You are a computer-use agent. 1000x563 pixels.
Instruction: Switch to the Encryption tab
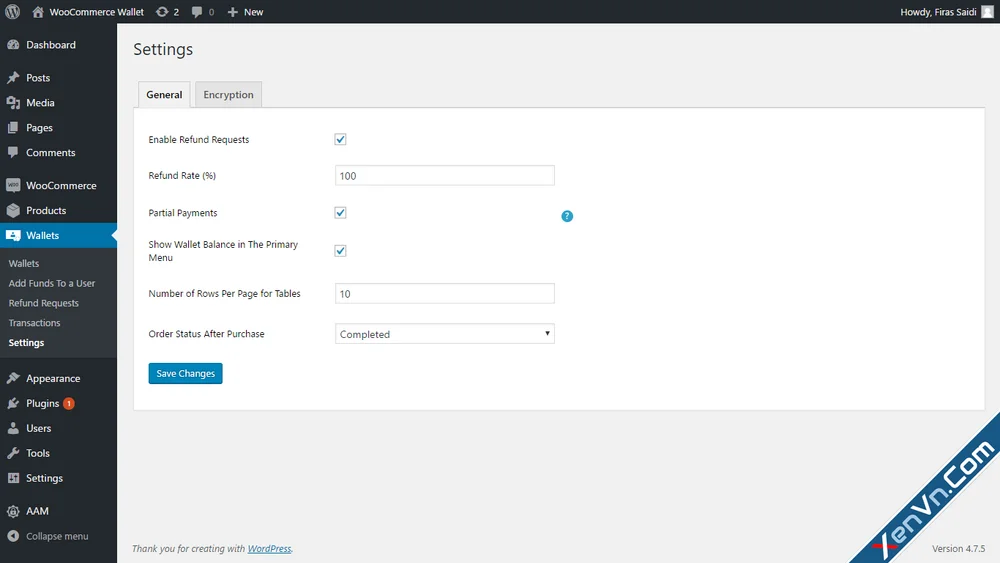click(228, 94)
